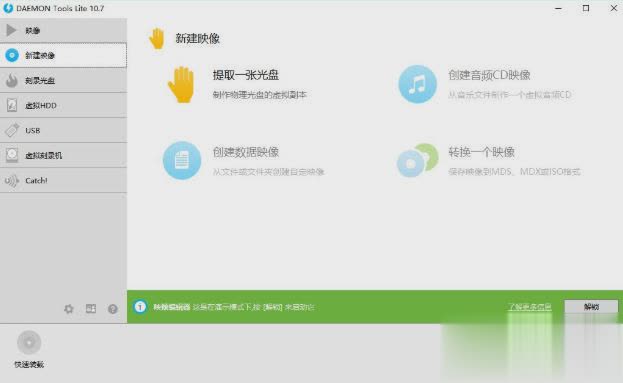Open the 刻录光盘 burn disc section
623x383 pixels.
64,80
